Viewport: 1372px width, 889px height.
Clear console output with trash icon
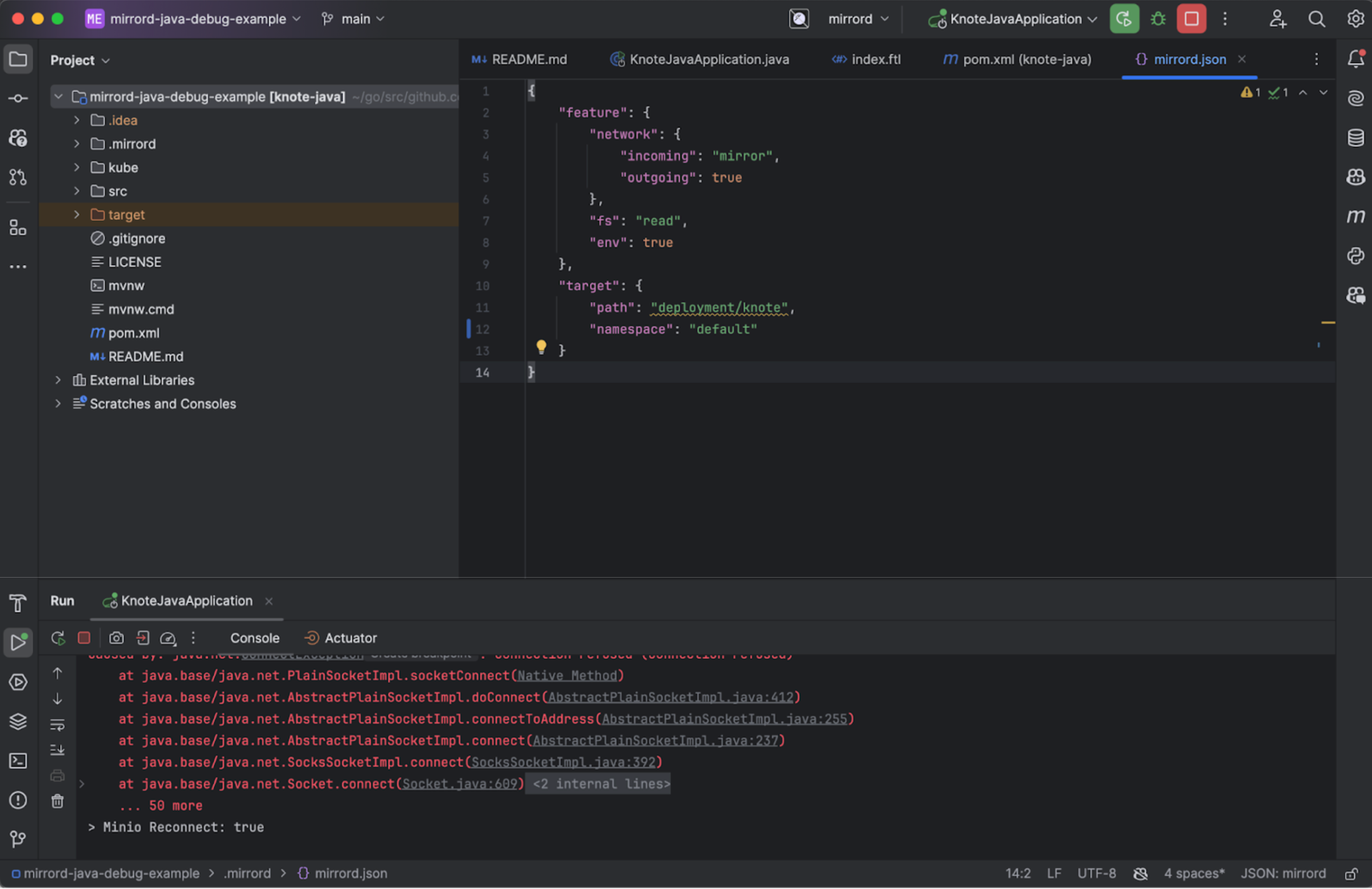tap(57, 801)
